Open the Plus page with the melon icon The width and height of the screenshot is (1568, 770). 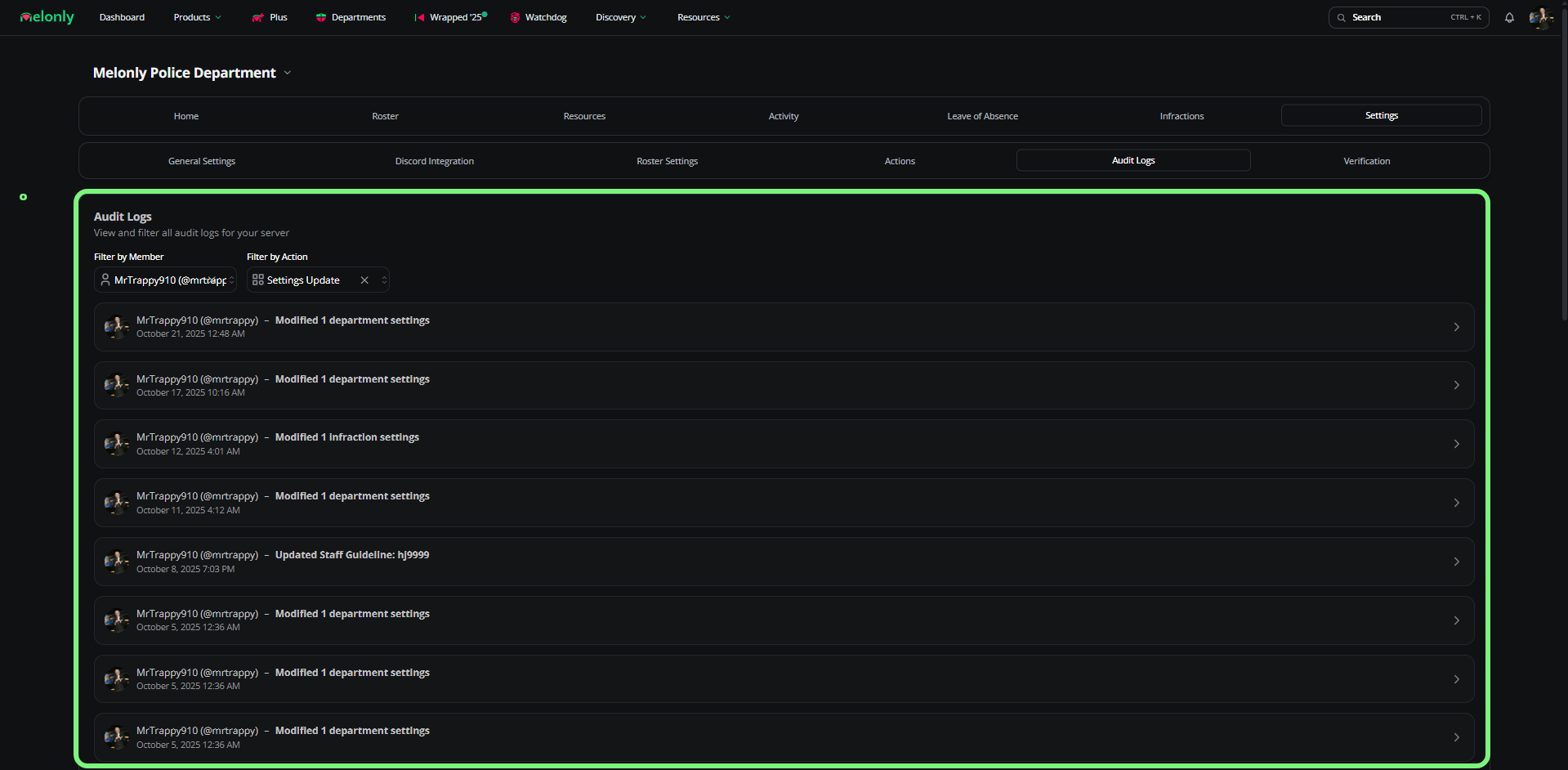click(270, 17)
